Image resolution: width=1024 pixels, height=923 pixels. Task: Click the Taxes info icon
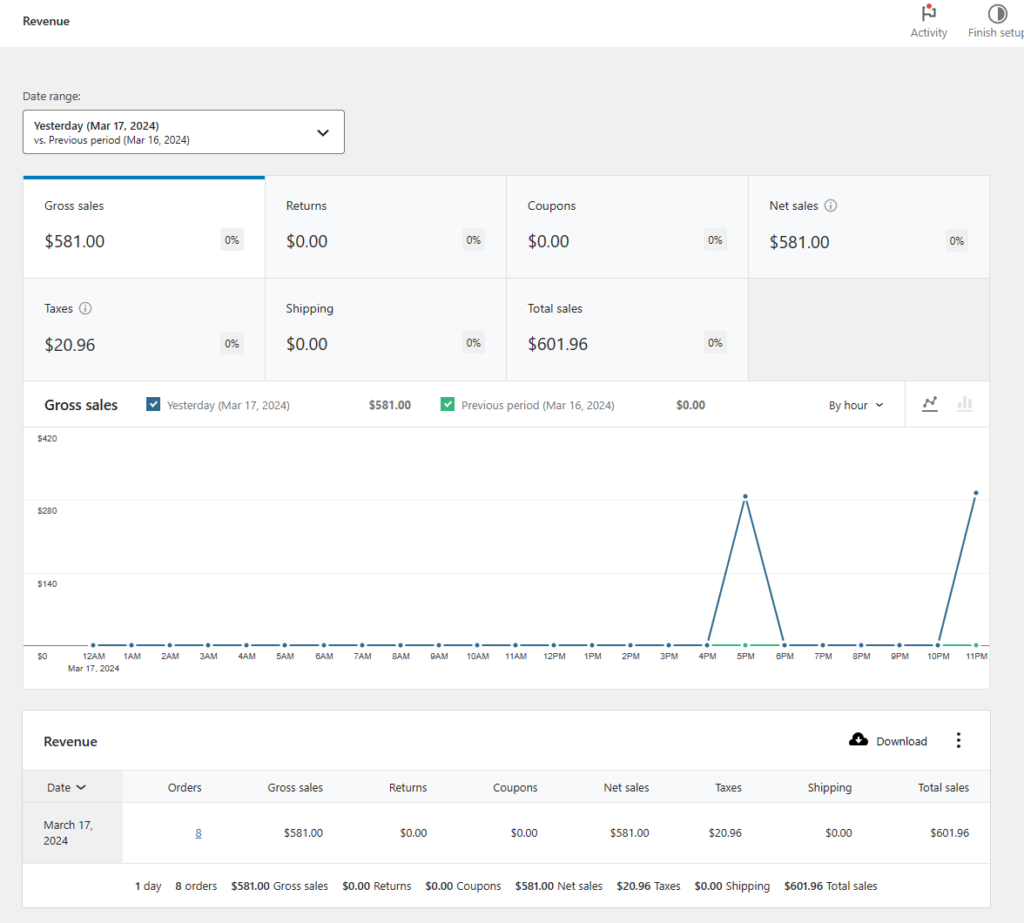pyautogui.click(x=85, y=309)
